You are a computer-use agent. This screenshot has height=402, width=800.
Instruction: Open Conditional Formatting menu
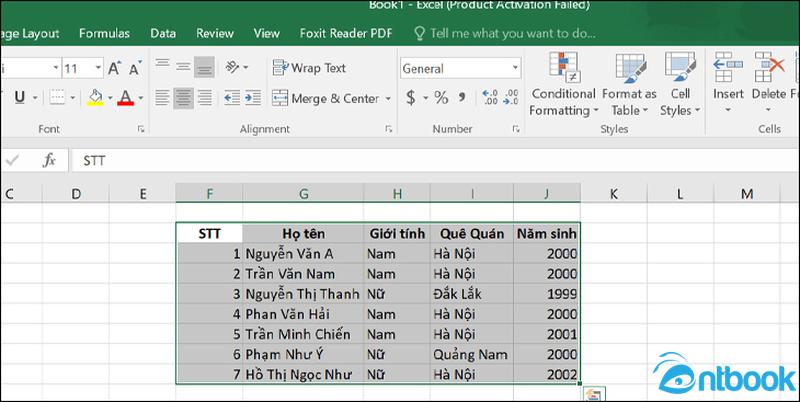coord(563,84)
